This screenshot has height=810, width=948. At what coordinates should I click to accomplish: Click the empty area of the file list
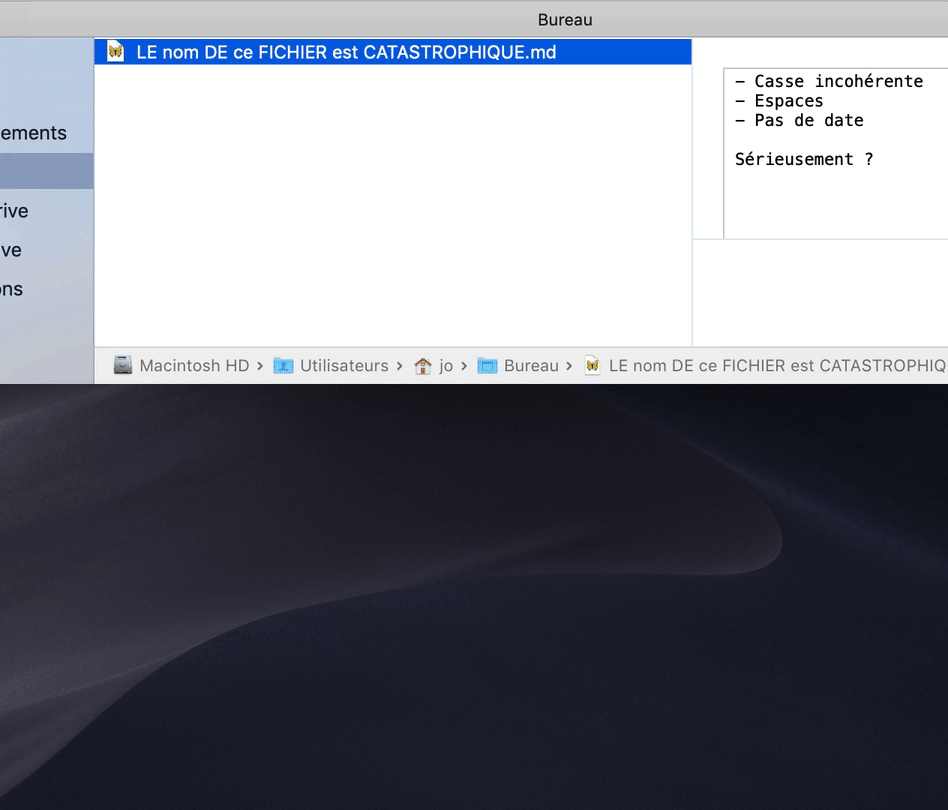click(x=392, y=200)
